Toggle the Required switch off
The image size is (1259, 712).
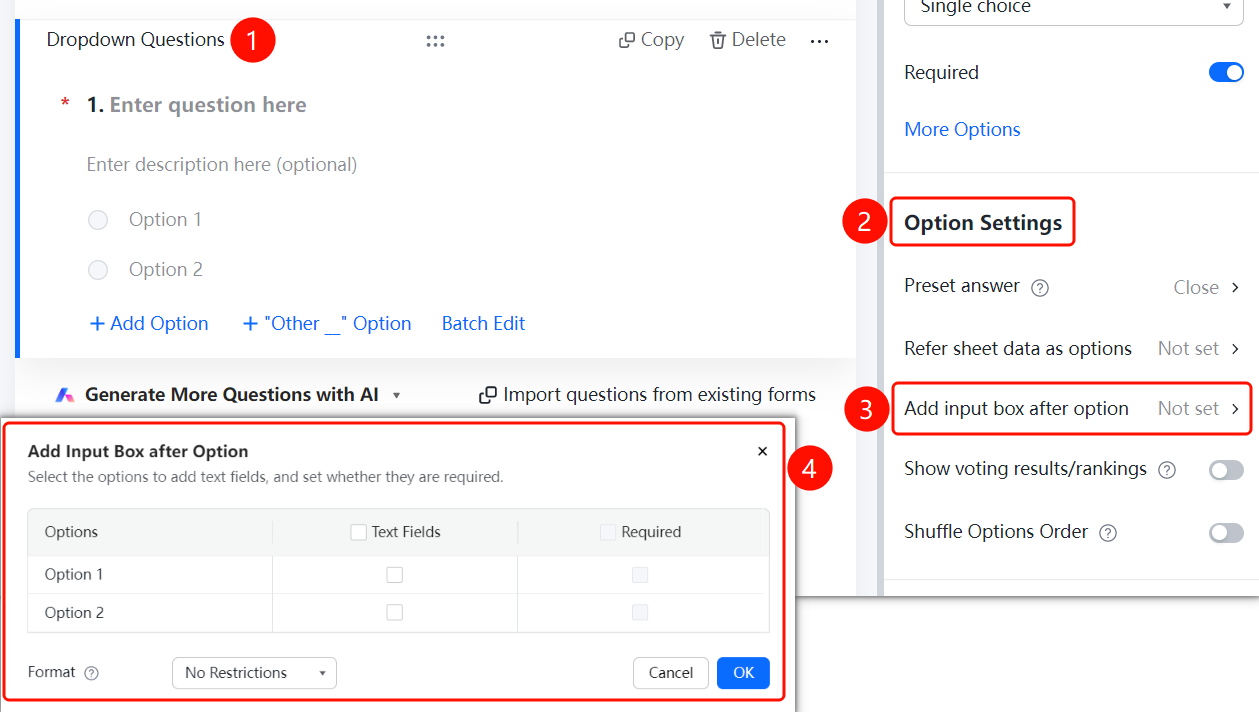click(1226, 72)
